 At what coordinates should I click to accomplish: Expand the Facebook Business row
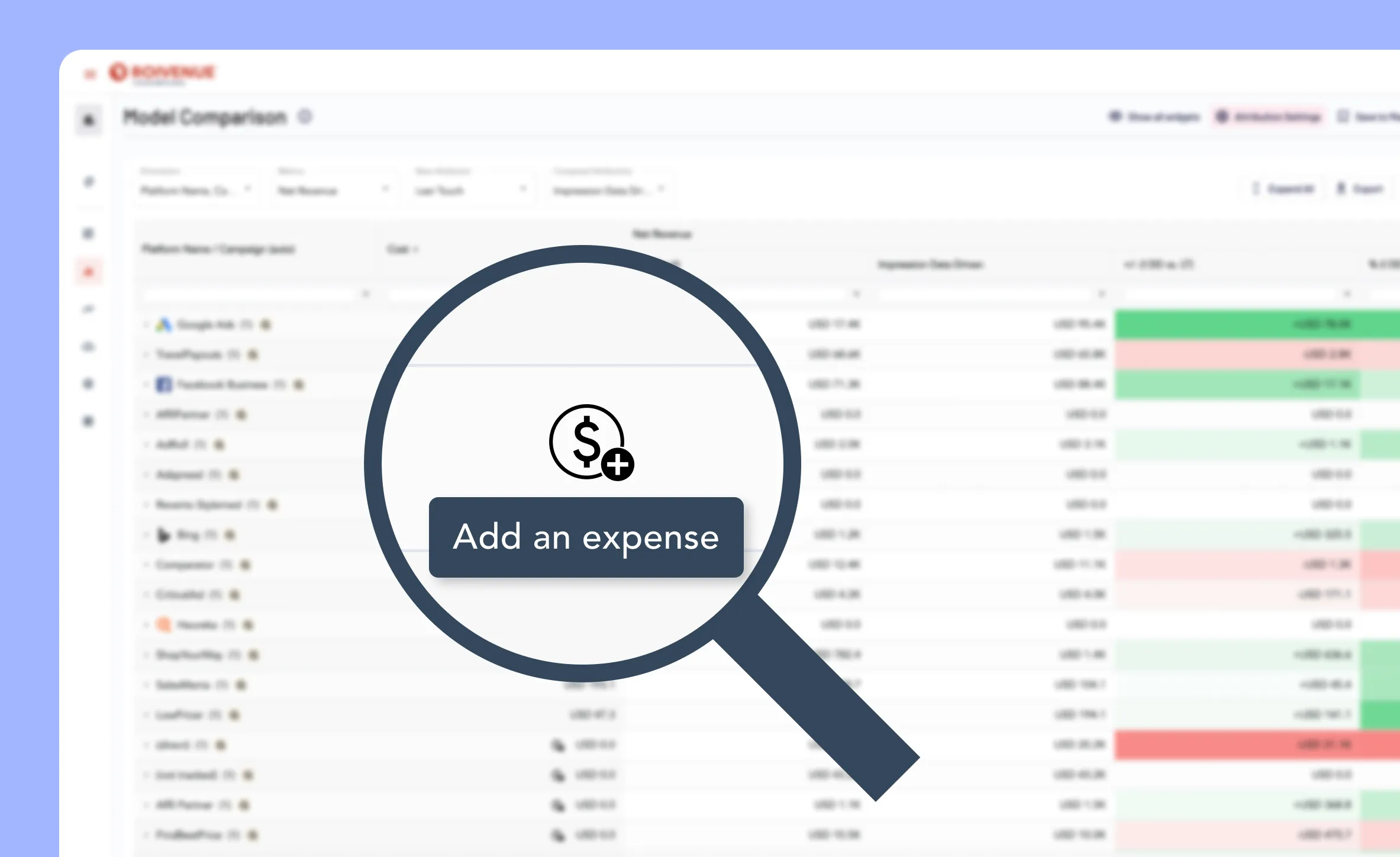pyautogui.click(x=146, y=385)
